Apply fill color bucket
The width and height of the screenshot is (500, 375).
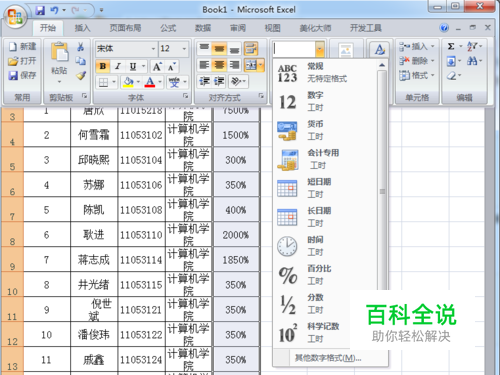tap(128, 82)
